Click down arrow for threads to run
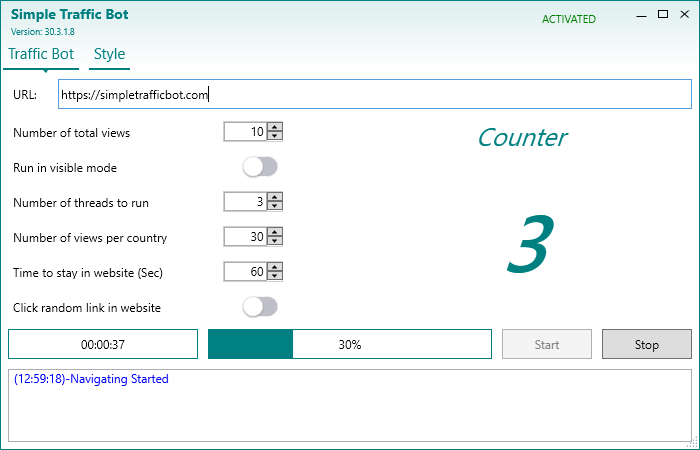Screen dimensions: 700x450 click(x=275, y=207)
